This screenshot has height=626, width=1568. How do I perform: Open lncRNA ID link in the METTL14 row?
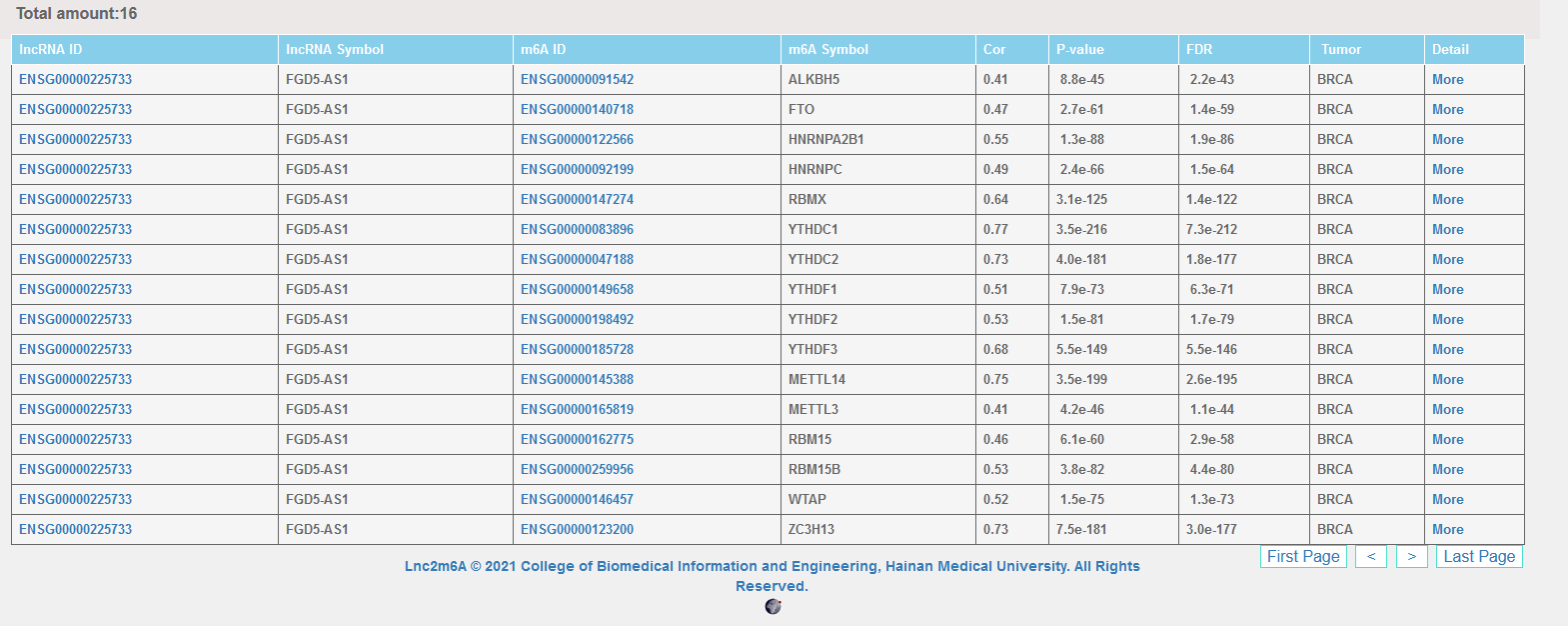(75, 379)
